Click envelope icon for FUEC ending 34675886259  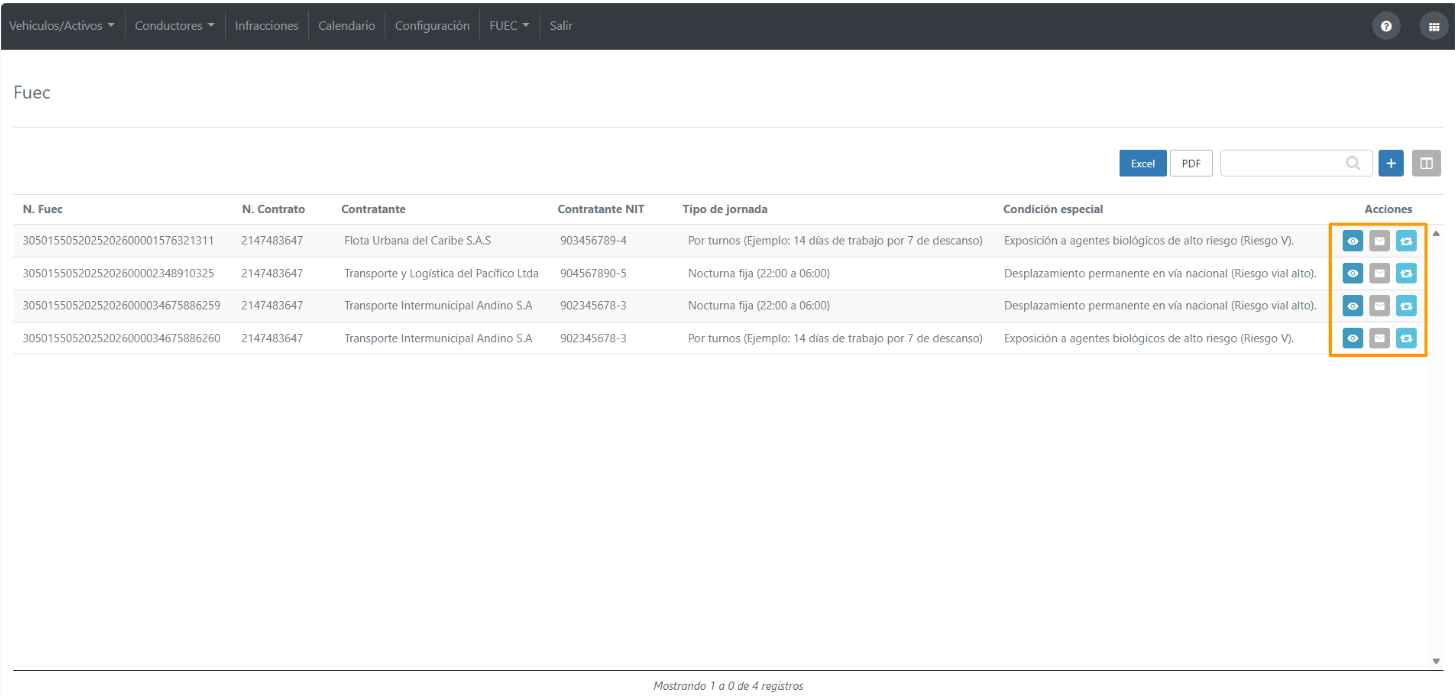tap(1379, 305)
